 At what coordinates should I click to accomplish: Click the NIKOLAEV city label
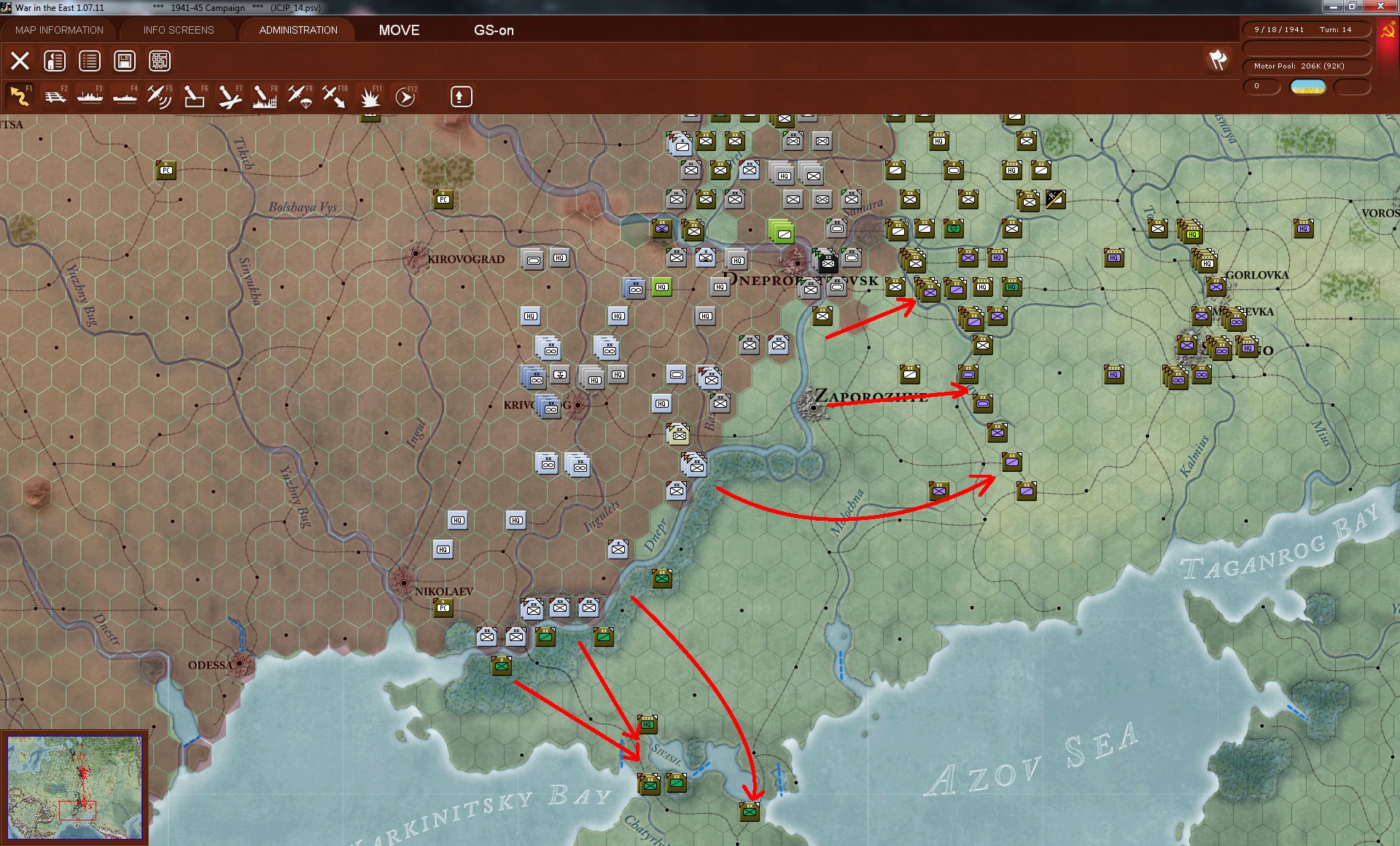click(443, 591)
